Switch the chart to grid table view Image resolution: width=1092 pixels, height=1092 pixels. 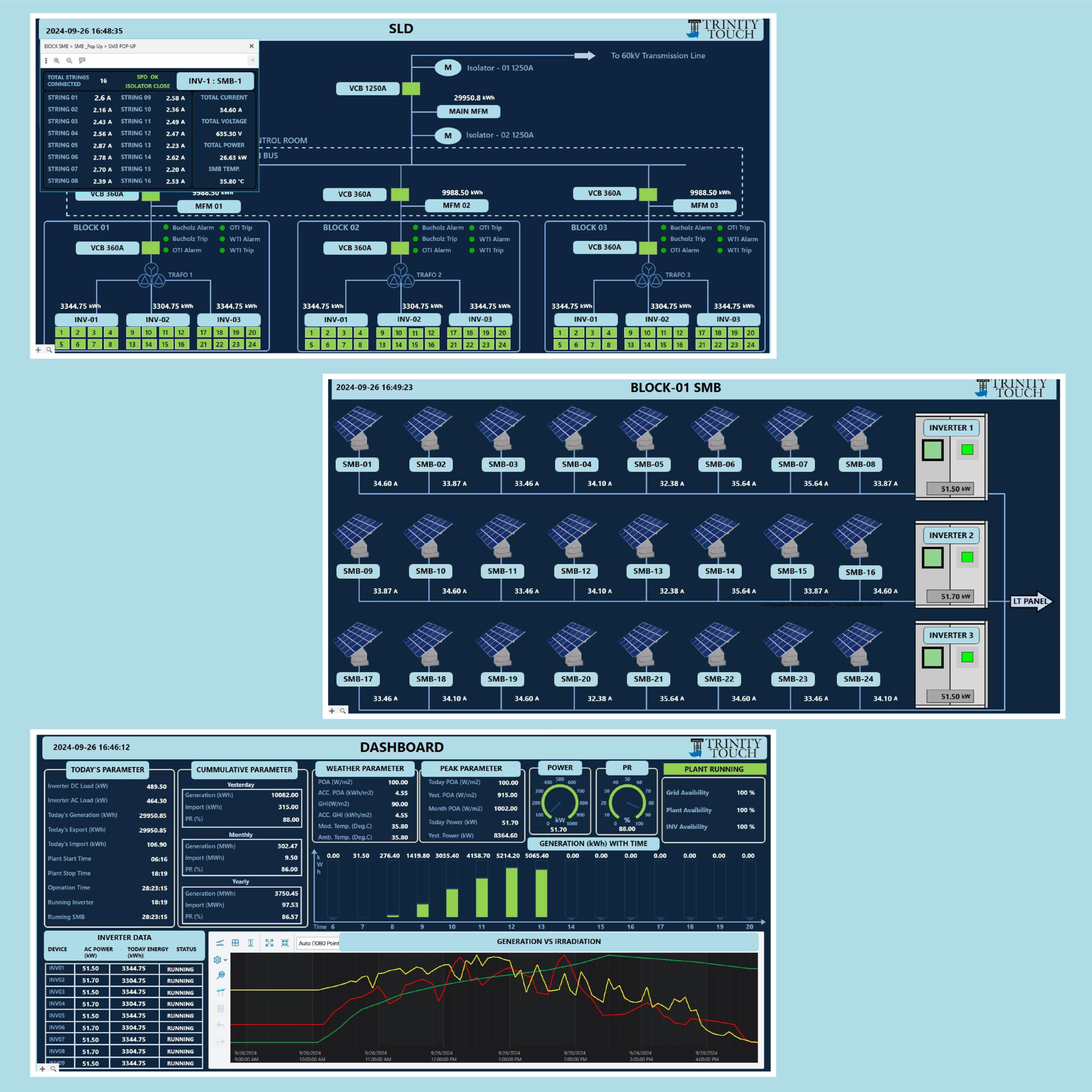[x=235, y=943]
